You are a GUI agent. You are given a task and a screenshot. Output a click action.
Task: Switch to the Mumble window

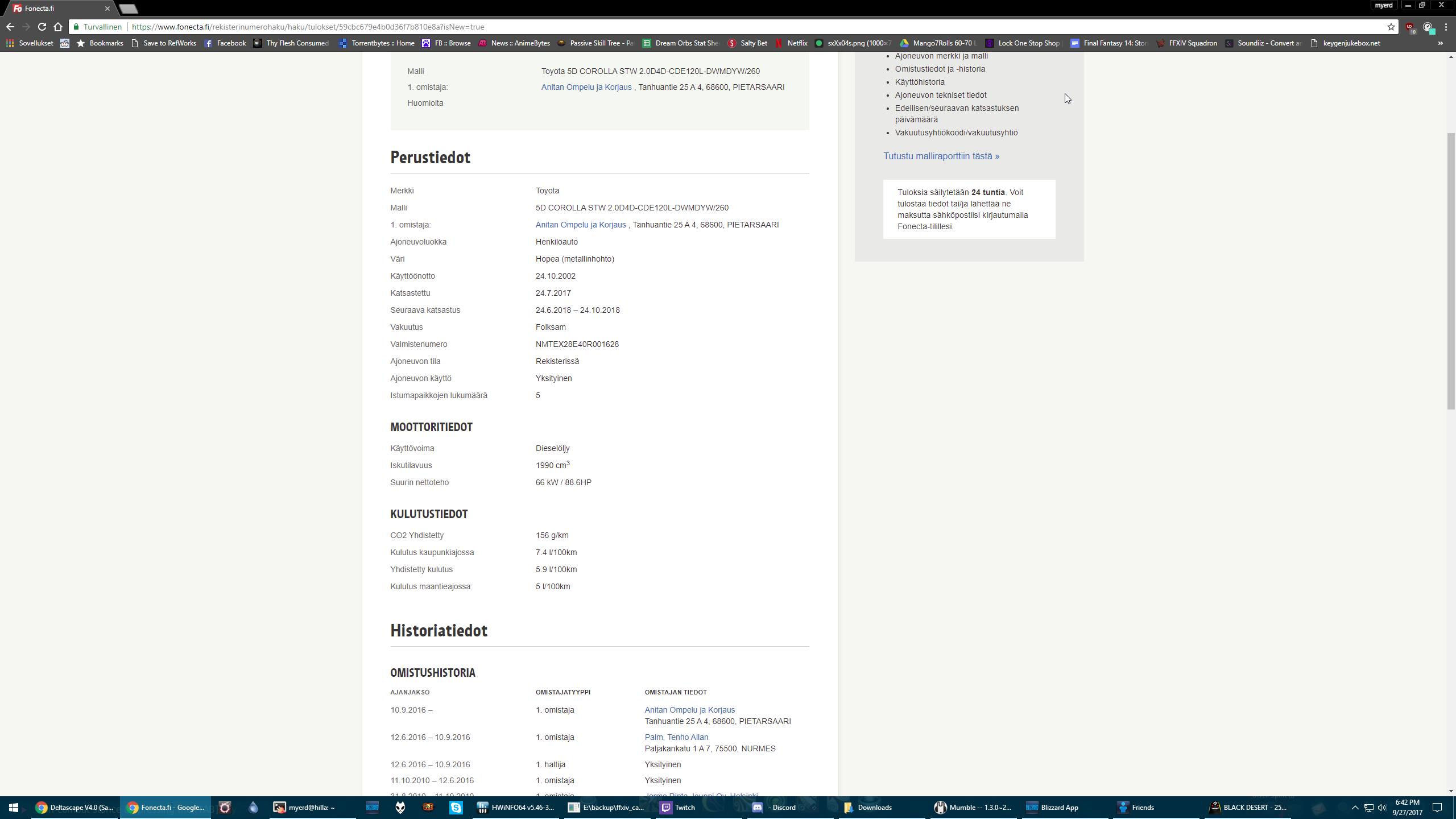(974, 808)
